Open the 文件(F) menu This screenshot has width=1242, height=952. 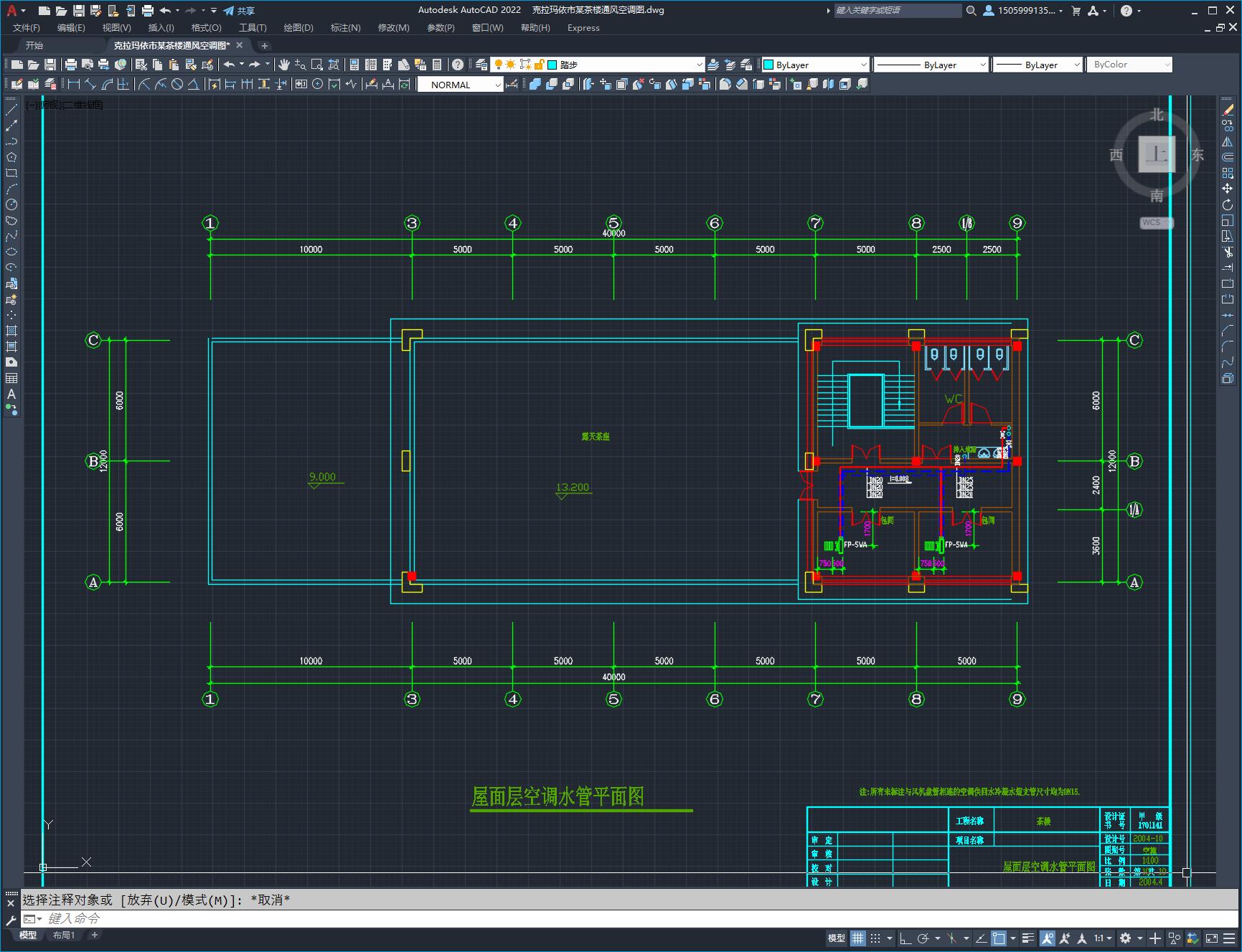(27, 28)
